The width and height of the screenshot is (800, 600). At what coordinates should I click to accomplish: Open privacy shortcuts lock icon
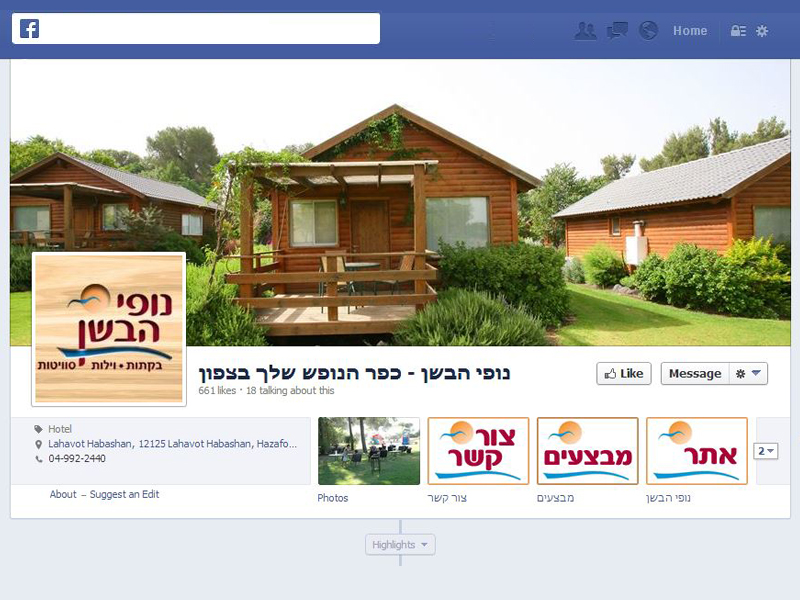[738, 31]
